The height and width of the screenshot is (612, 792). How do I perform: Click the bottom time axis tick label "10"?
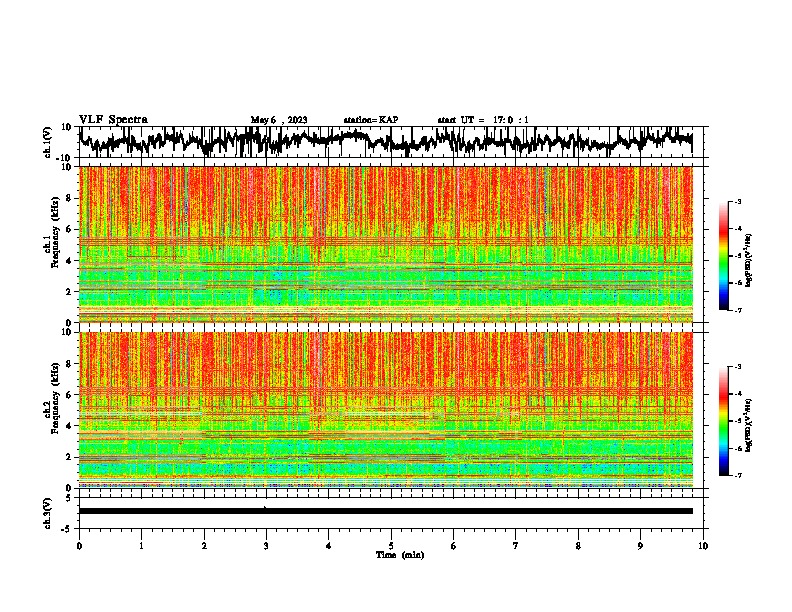coord(703,546)
